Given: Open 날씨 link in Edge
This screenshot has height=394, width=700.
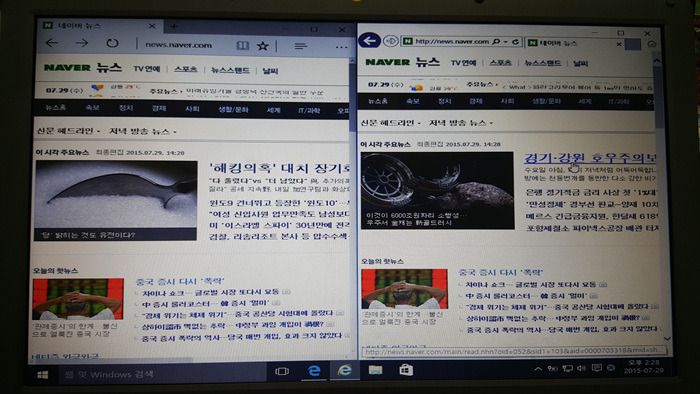Looking at the screenshot, I should 270,71.
